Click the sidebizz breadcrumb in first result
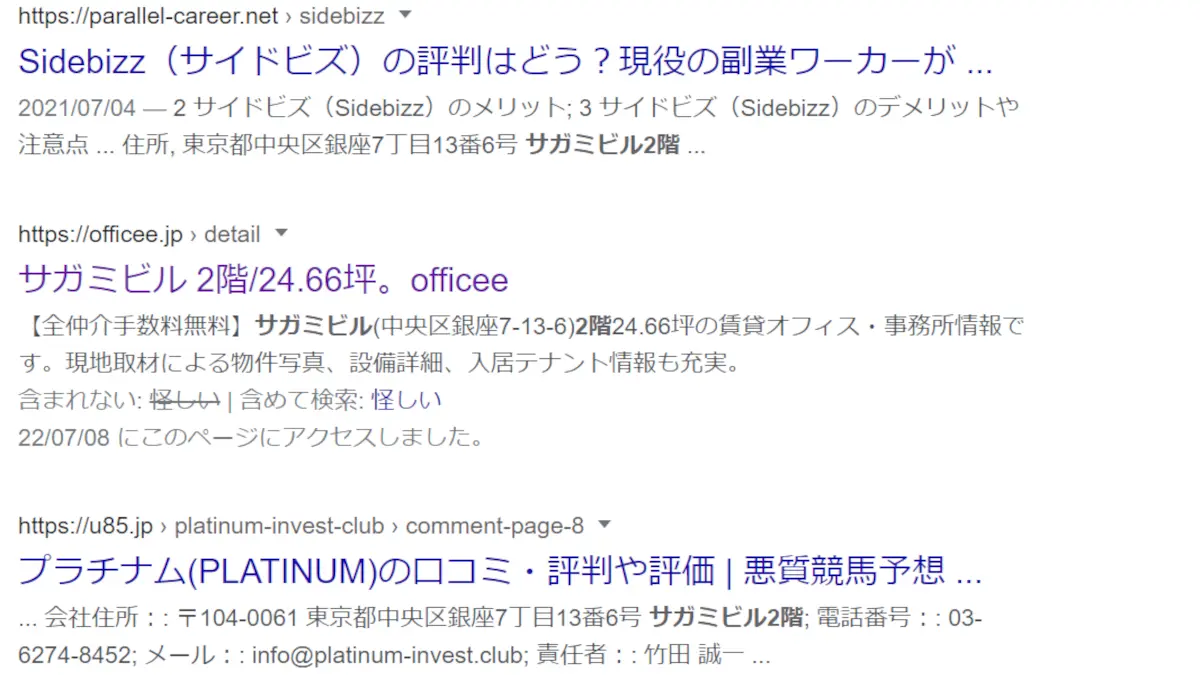Viewport: 1200px width, 675px height. [x=343, y=16]
